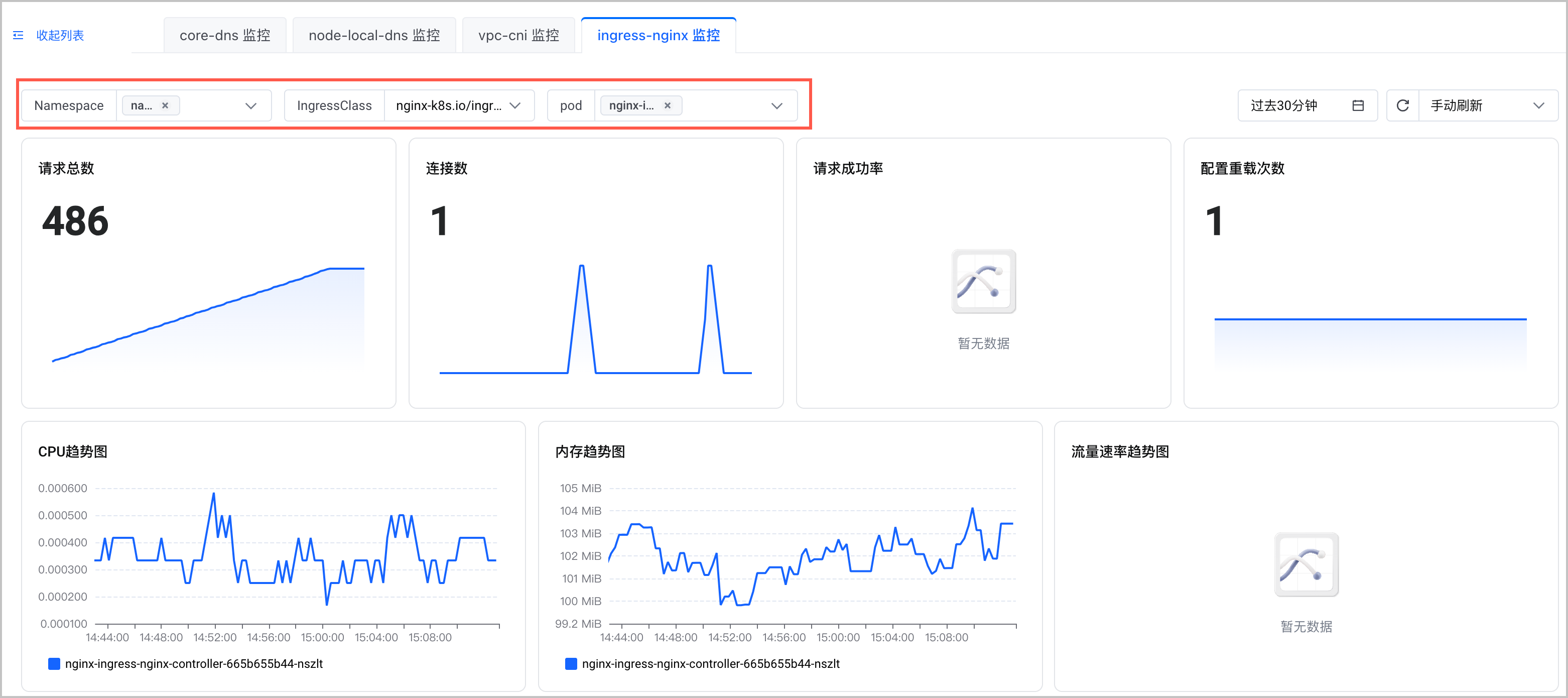The width and height of the screenshot is (1568, 698).
Task: Switch to node-local-dns 监控 tab
Action: pos(374,35)
